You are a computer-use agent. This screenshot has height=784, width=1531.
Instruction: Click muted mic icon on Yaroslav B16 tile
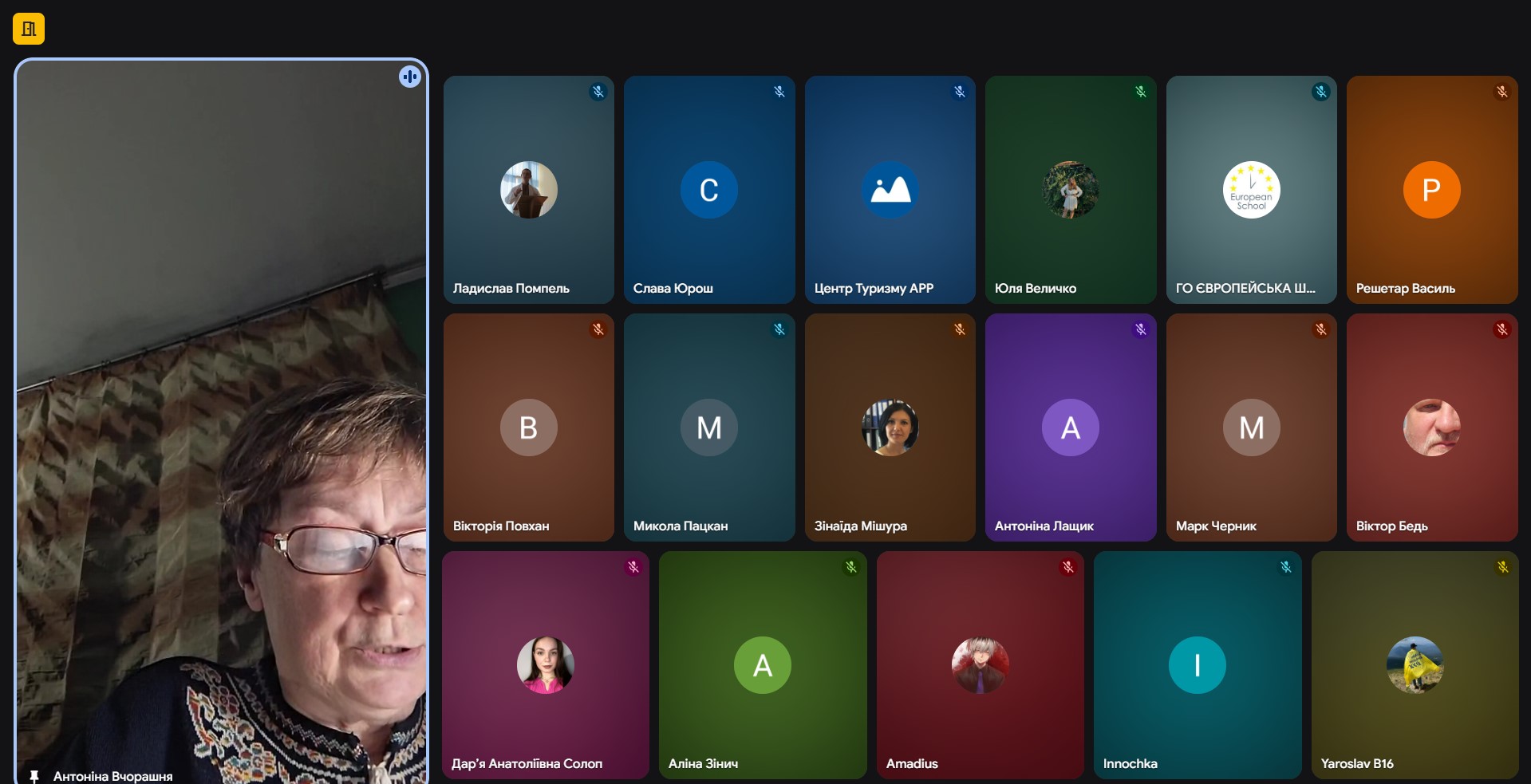[x=1503, y=567]
